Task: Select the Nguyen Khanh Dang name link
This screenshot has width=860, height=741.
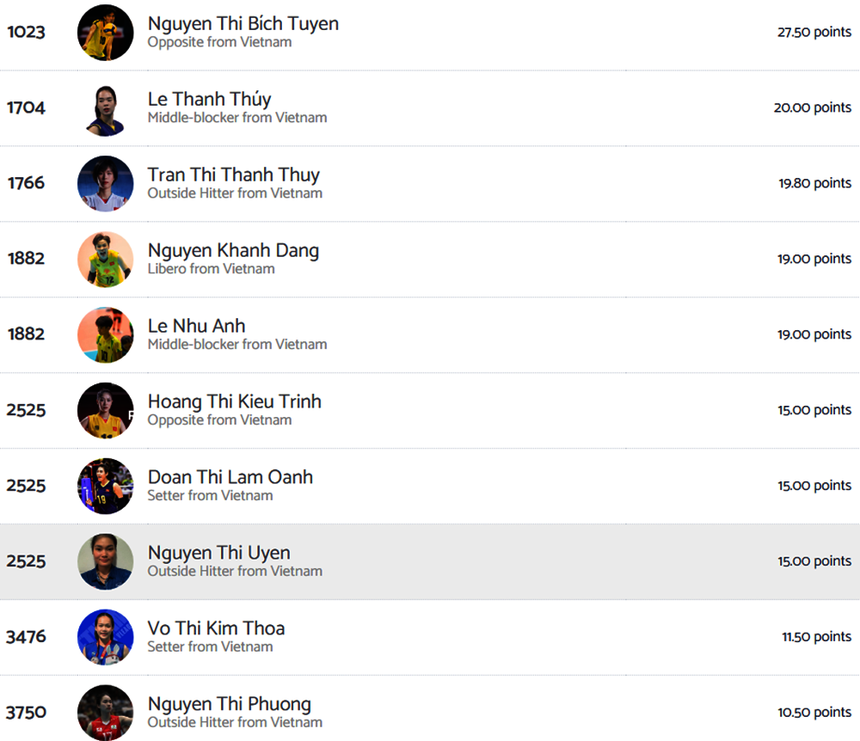Action: pyautogui.click(x=233, y=250)
